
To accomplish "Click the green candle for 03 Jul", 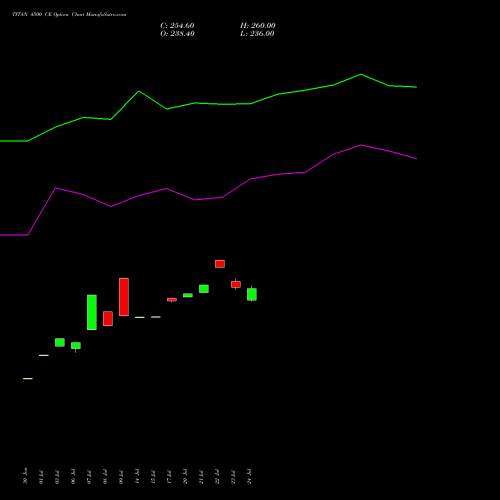I will (60, 343).
